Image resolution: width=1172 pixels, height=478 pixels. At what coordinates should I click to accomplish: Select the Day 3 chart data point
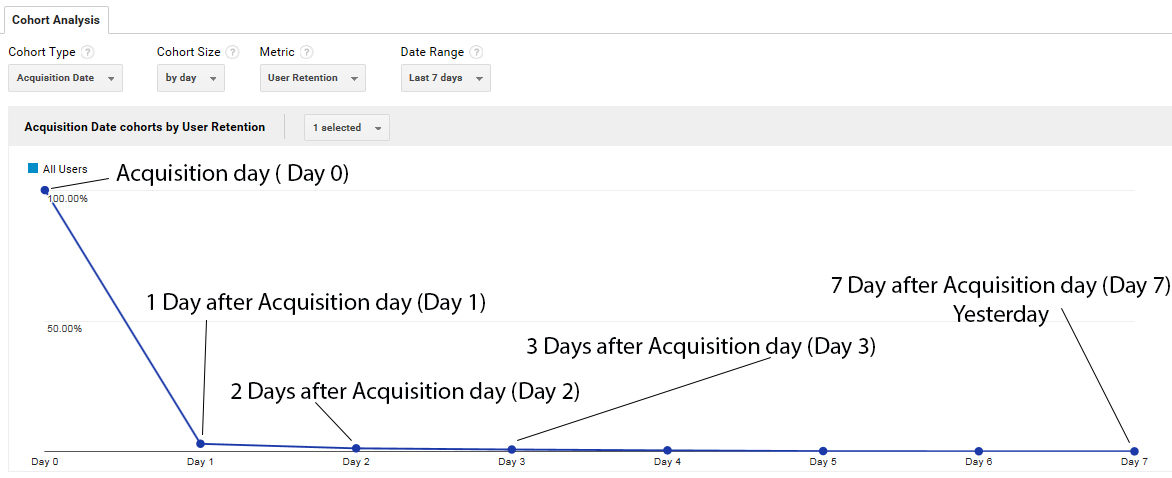click(x=511, y=450)
